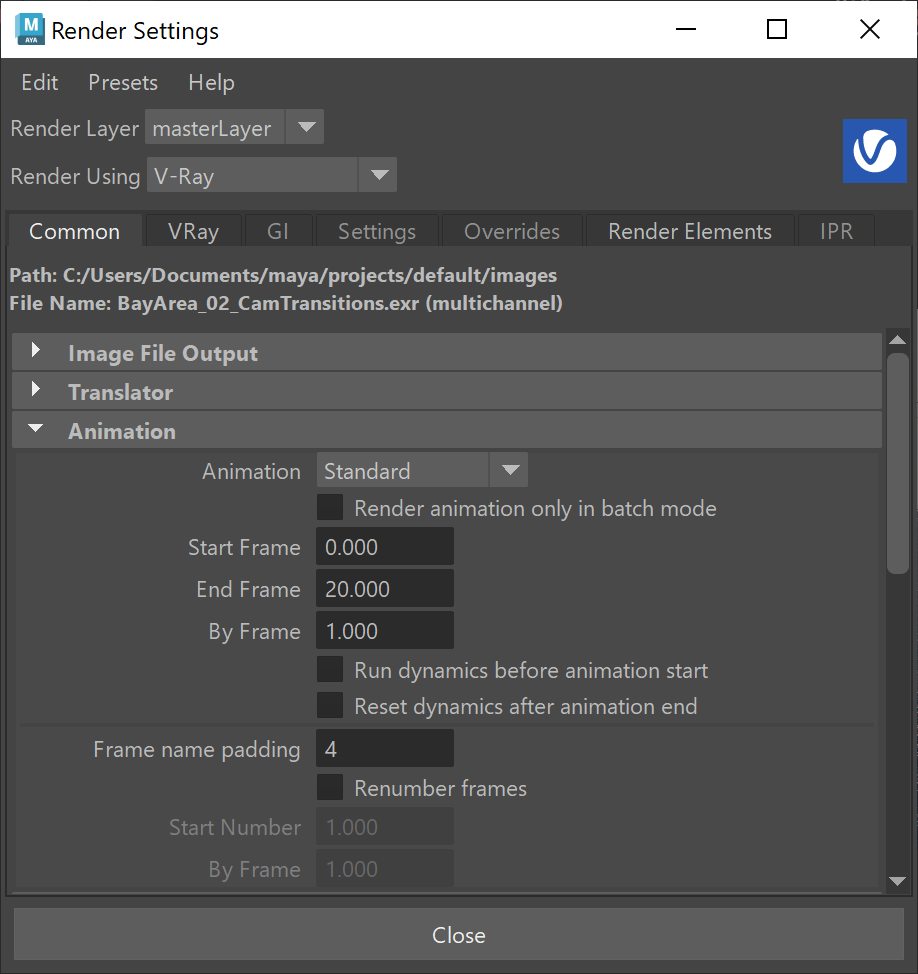Click the scrollbar down arrow
918x974 pixels.
(x=898, y=881)
